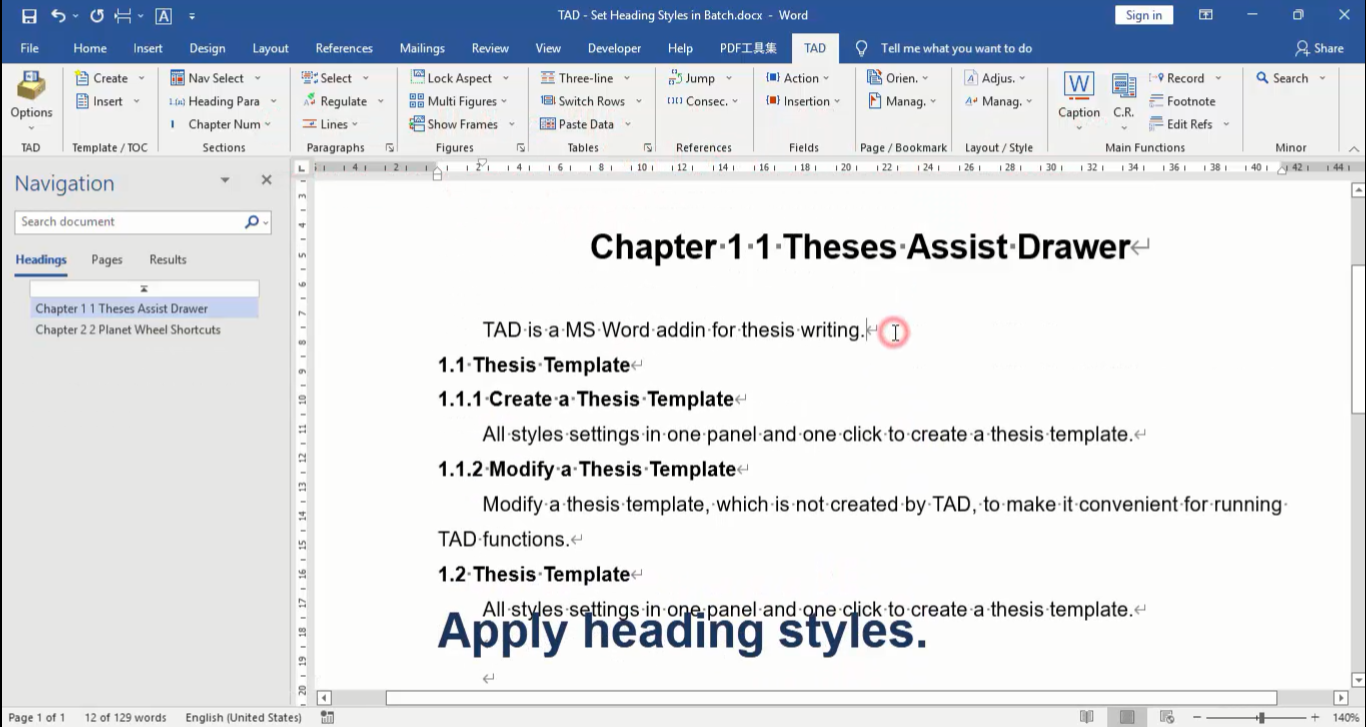Click the Orien. page icon

click(874, 78)
